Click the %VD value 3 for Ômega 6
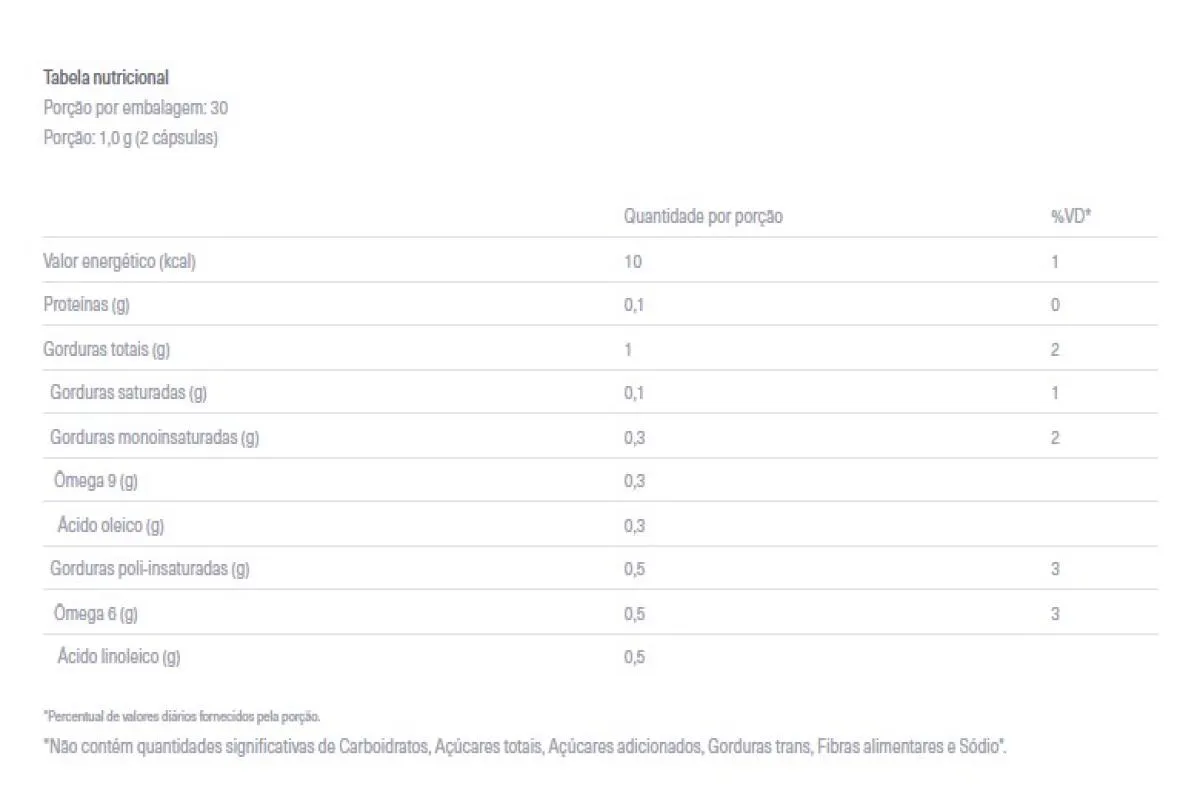1200x800 pixels. pos(1055,613)
